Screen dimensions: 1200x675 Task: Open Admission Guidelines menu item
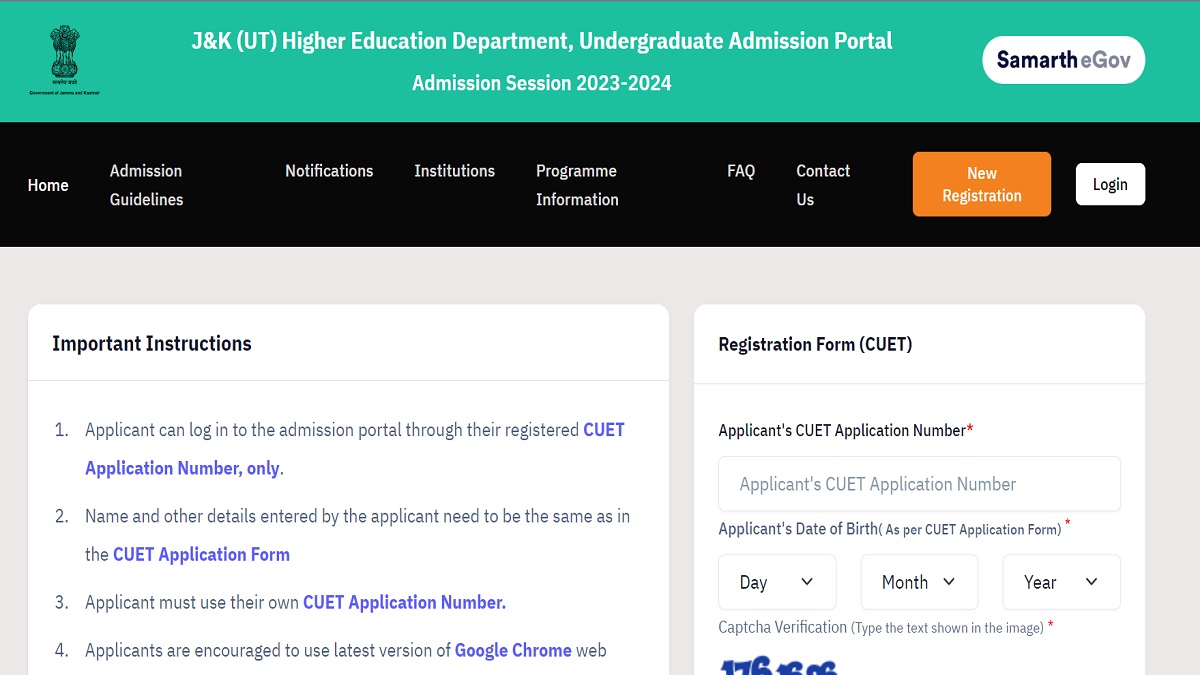click(x=146, y=185)
